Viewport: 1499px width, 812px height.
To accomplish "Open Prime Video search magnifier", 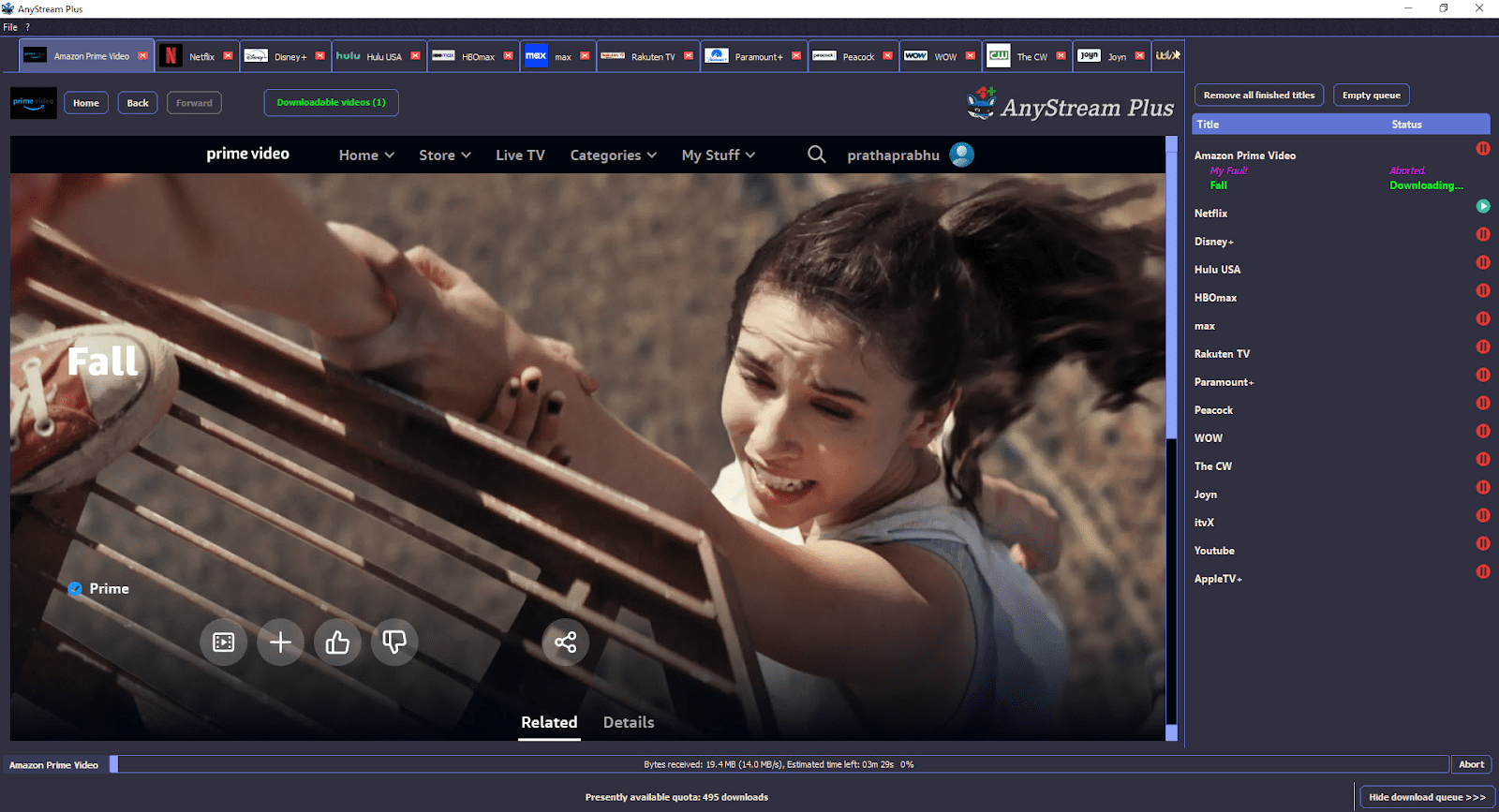I will point(817,155).
